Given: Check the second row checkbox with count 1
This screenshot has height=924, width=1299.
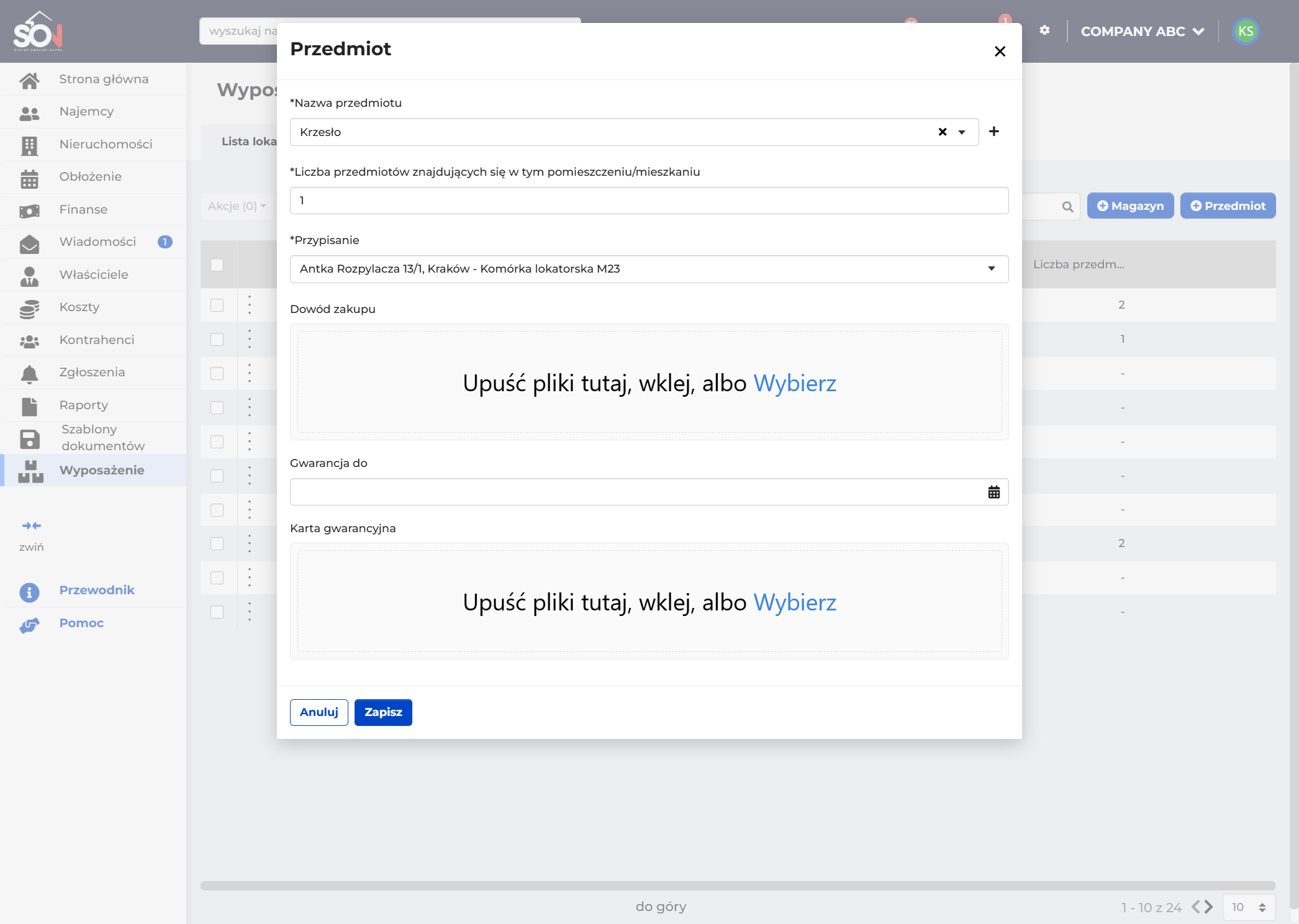Looking at the screenshot, I should (217, 339).
